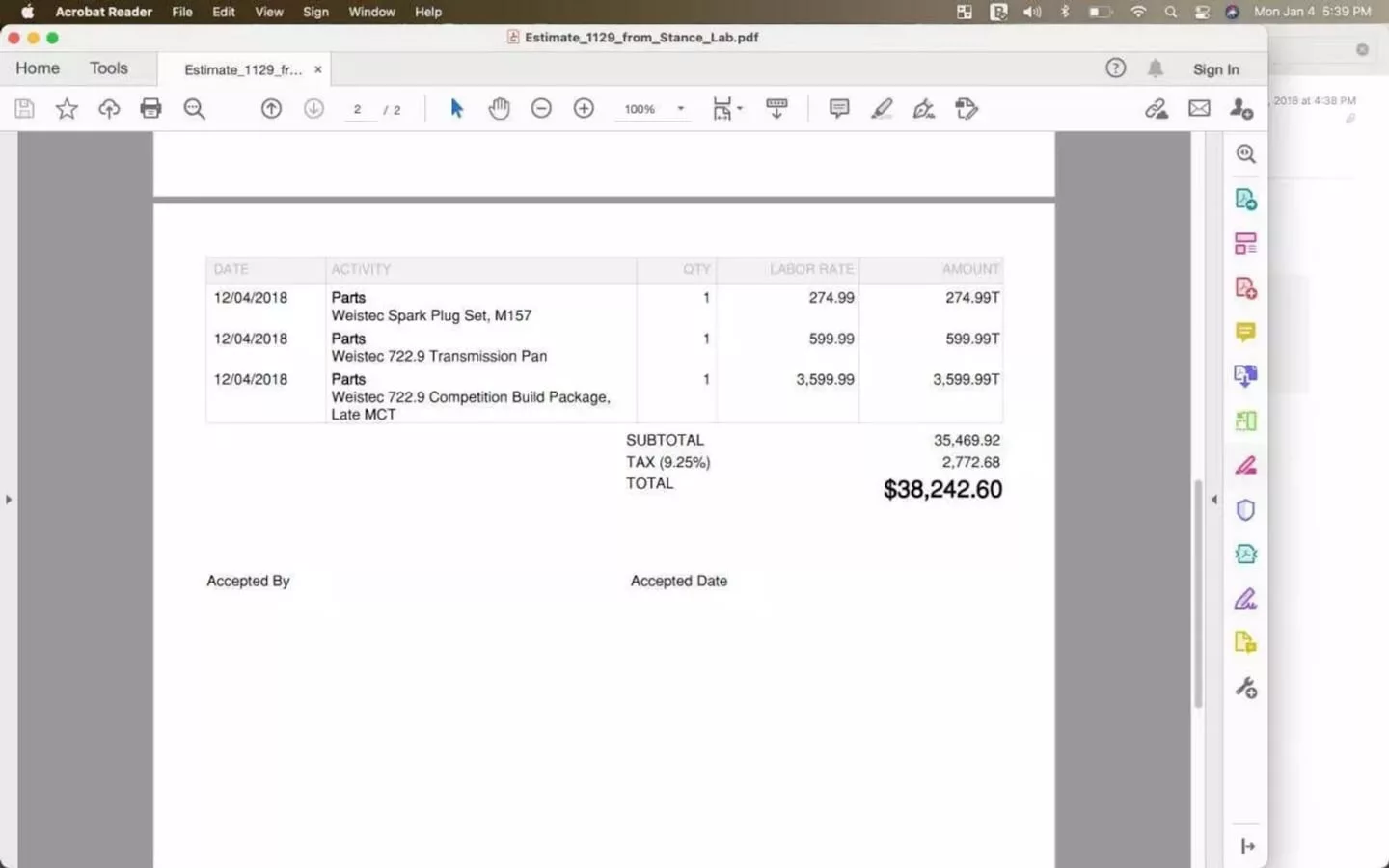Select the Hand pan tool

[499, 108]
